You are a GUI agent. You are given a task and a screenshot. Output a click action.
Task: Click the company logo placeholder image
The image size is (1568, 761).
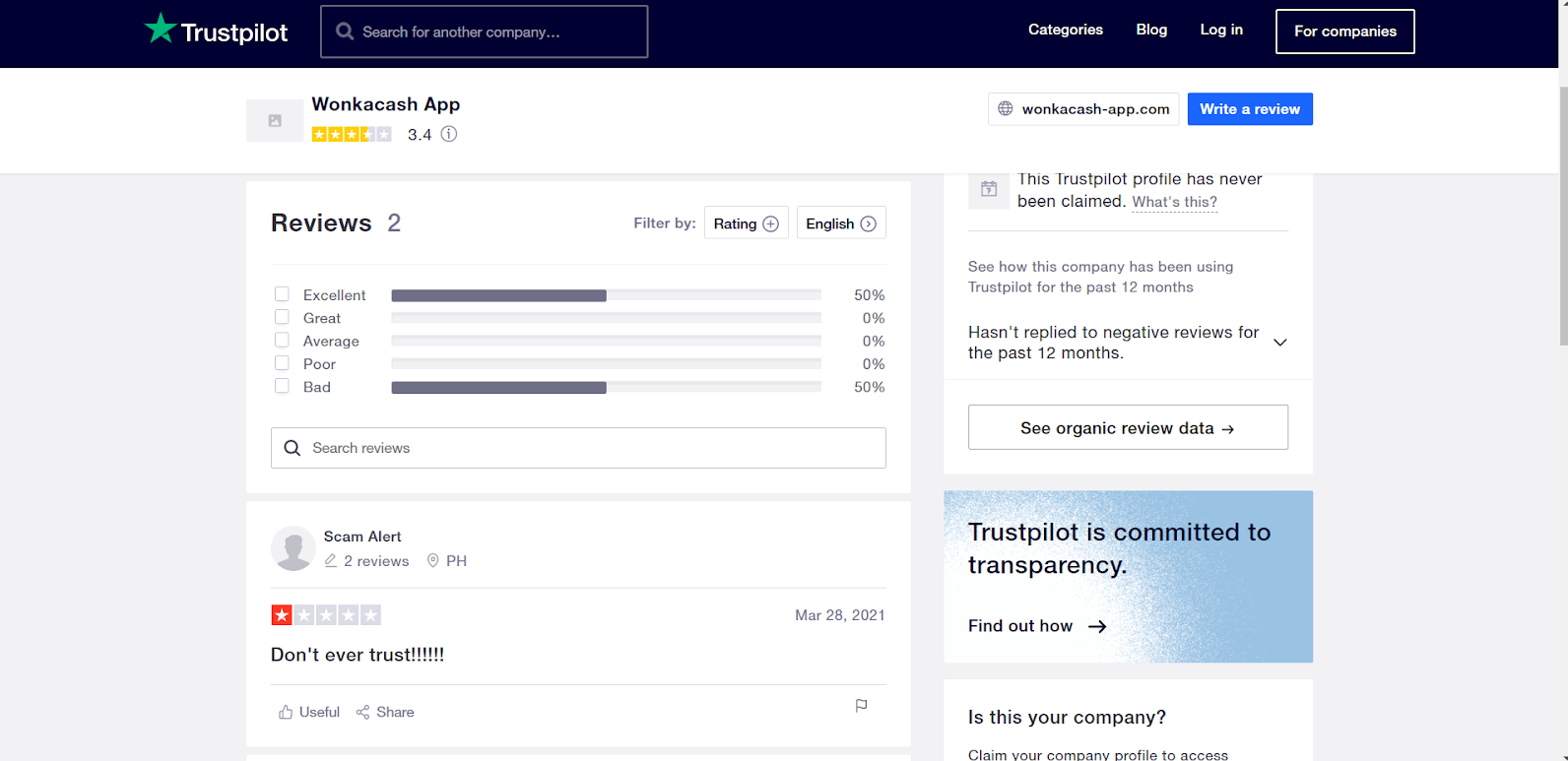[275, 120]
